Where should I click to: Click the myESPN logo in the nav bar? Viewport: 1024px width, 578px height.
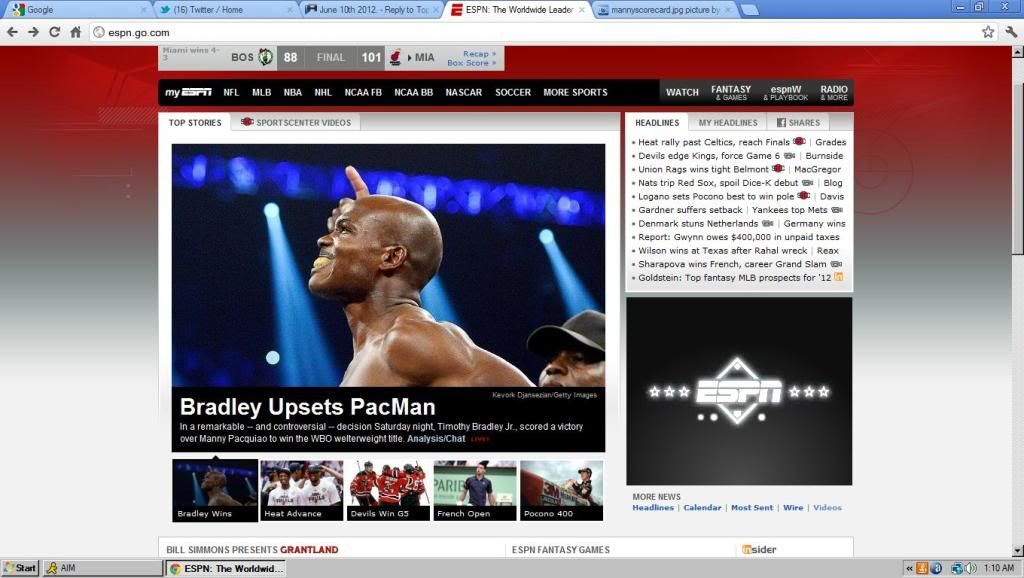[x=188, y=92]
